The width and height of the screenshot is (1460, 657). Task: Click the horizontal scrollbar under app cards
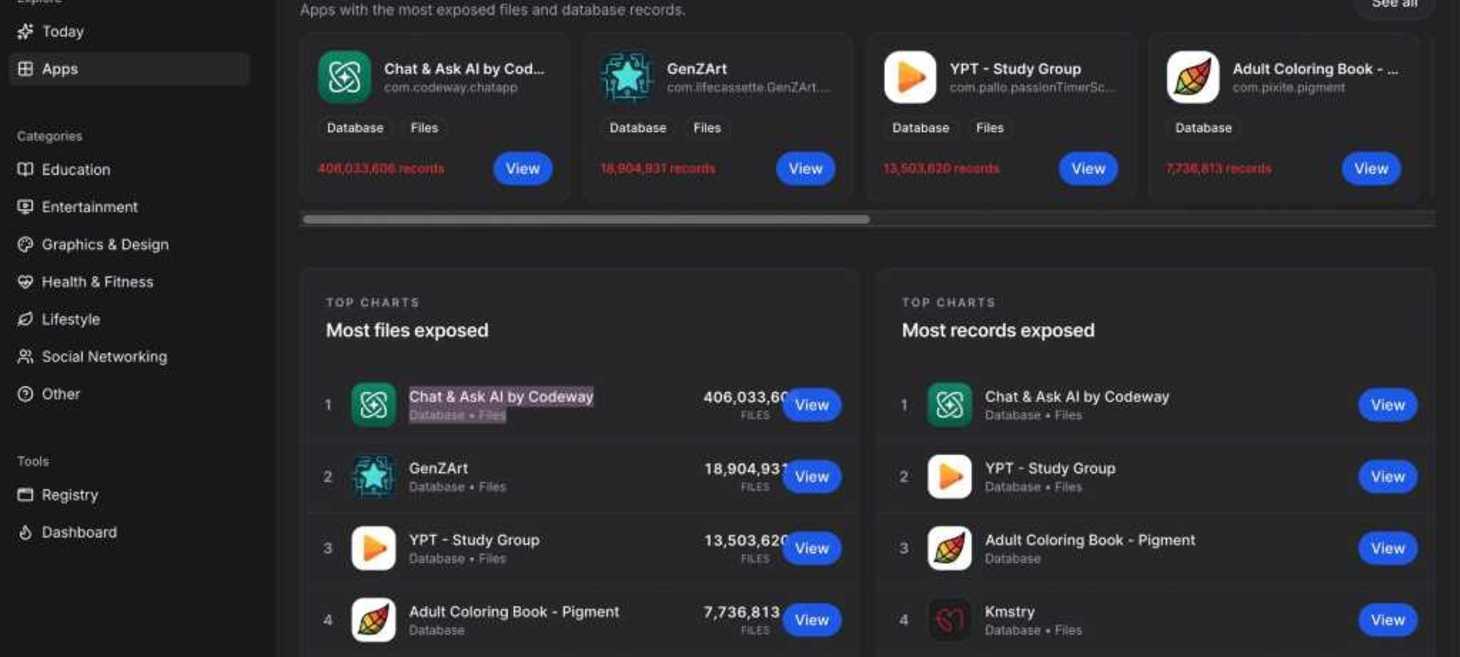click(586, 219)
